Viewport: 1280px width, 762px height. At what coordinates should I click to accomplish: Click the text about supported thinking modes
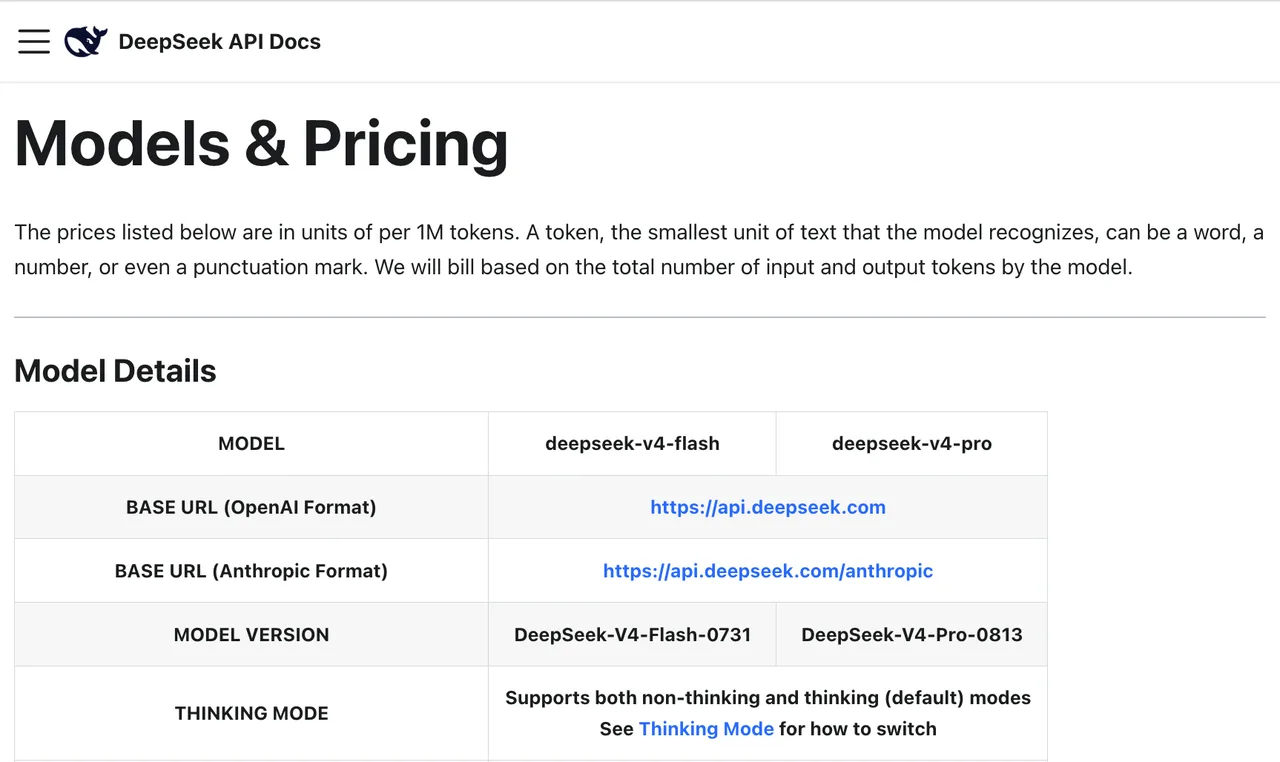tap(768, 698)
